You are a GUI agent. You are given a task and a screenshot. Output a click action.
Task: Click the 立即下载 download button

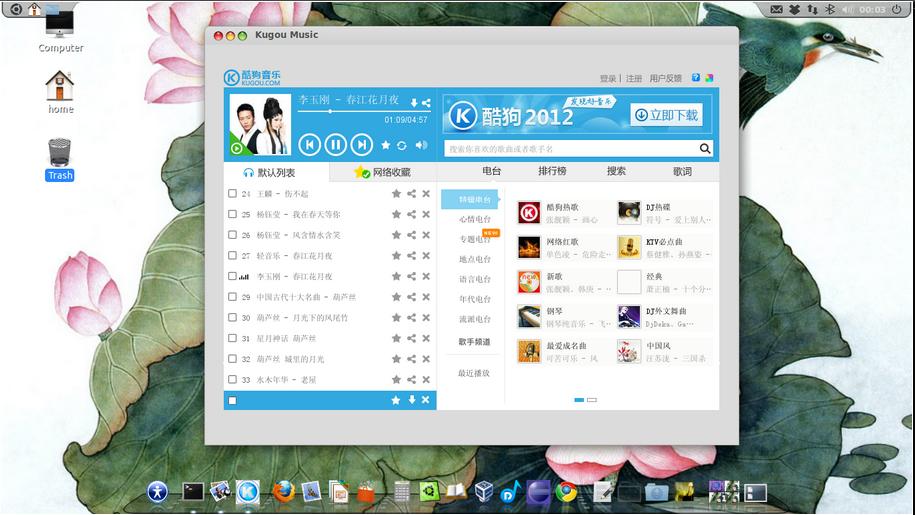point(666,115)
